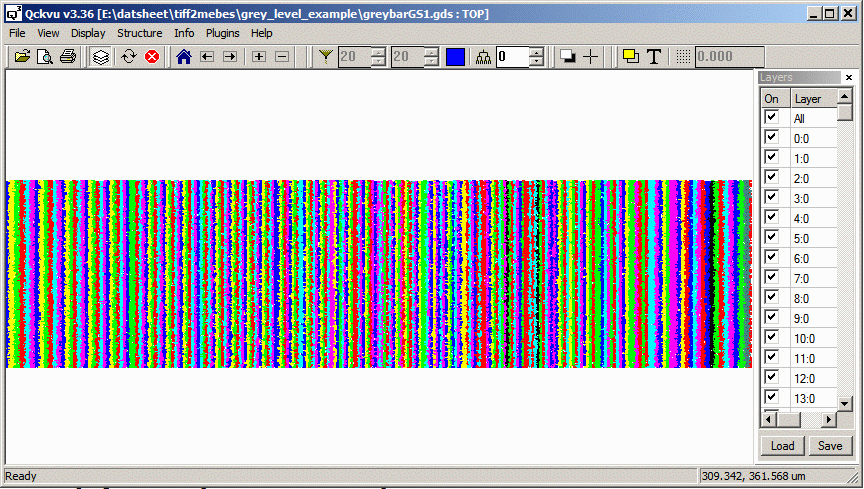The image size is (864, 489).
Task: Toggle layer 11:0 checkbox
Action: click(771, 357)
